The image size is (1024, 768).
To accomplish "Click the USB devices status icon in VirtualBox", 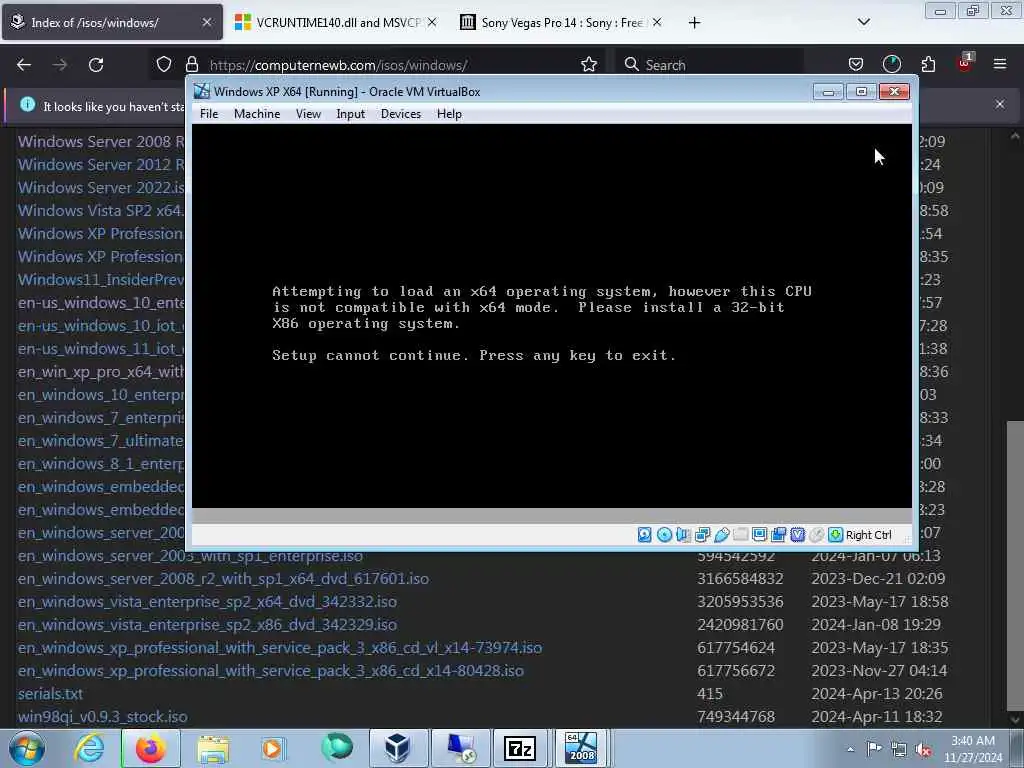I will 722,535.
